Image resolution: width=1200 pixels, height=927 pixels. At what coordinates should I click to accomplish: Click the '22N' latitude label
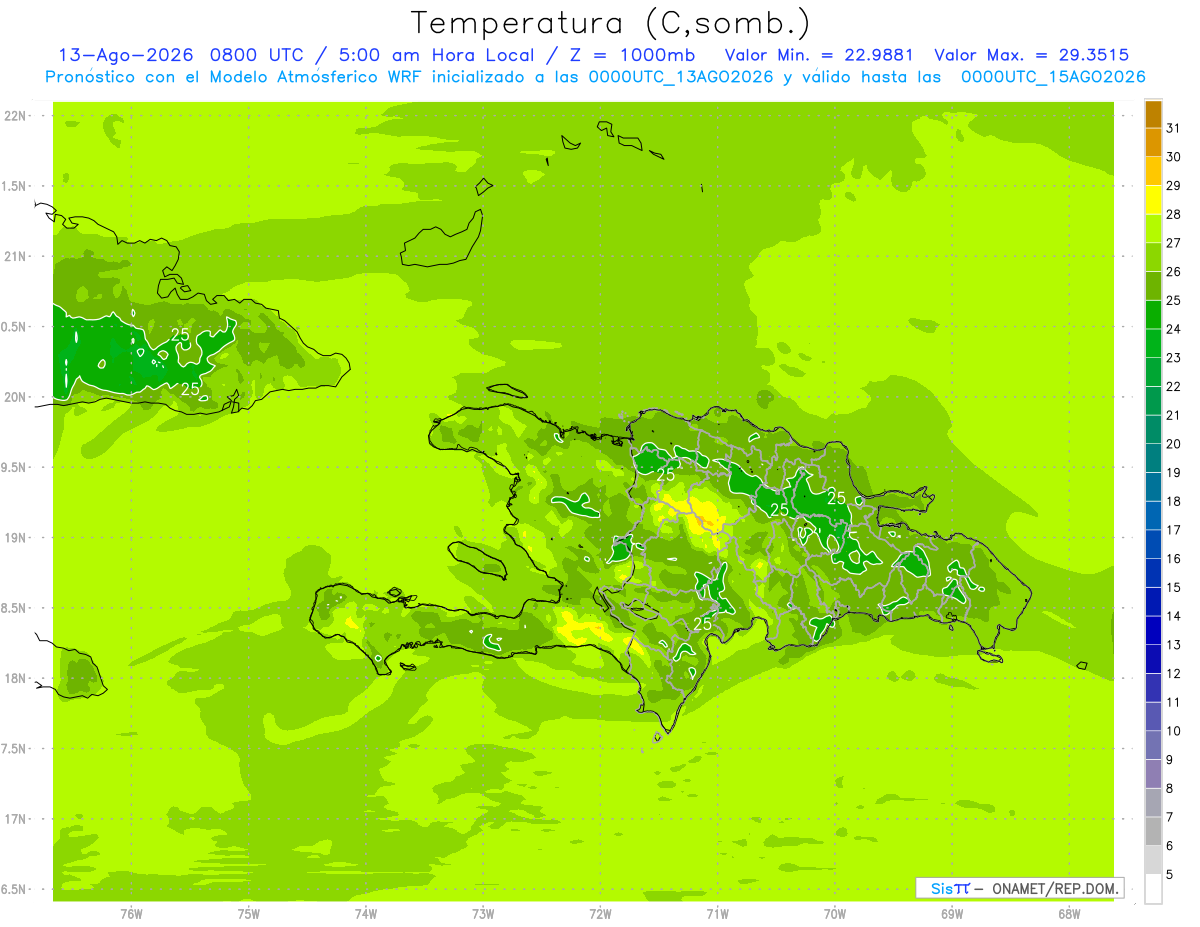tap(16, 116)
